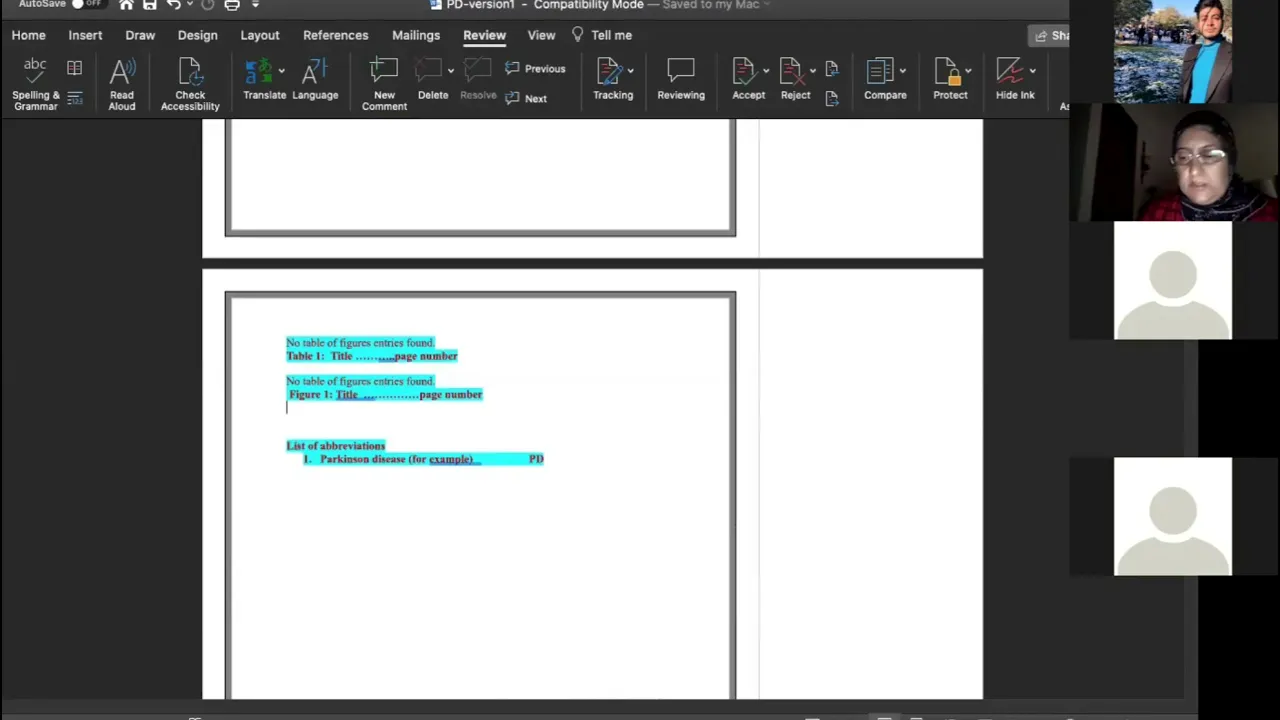The height and width of the screenshot is (720, 1280).
Task: Print using the printer icon
Action: [232, 5]
